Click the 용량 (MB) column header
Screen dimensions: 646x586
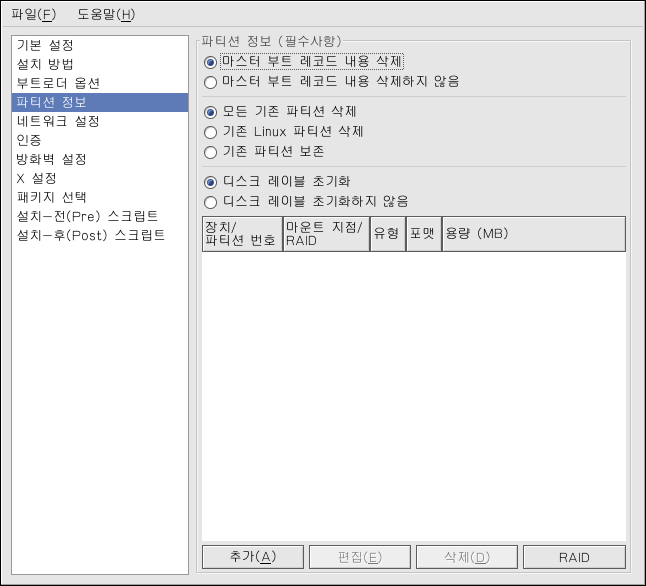pos(533,234)
